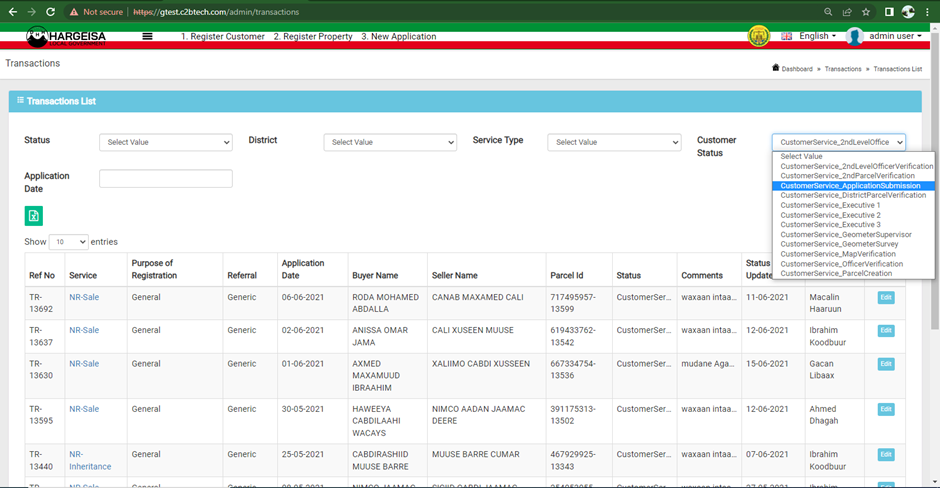This screenshot has height=488, width=940.
Task: Open the District filter dropdown
Action: click(x=390, y=142)
